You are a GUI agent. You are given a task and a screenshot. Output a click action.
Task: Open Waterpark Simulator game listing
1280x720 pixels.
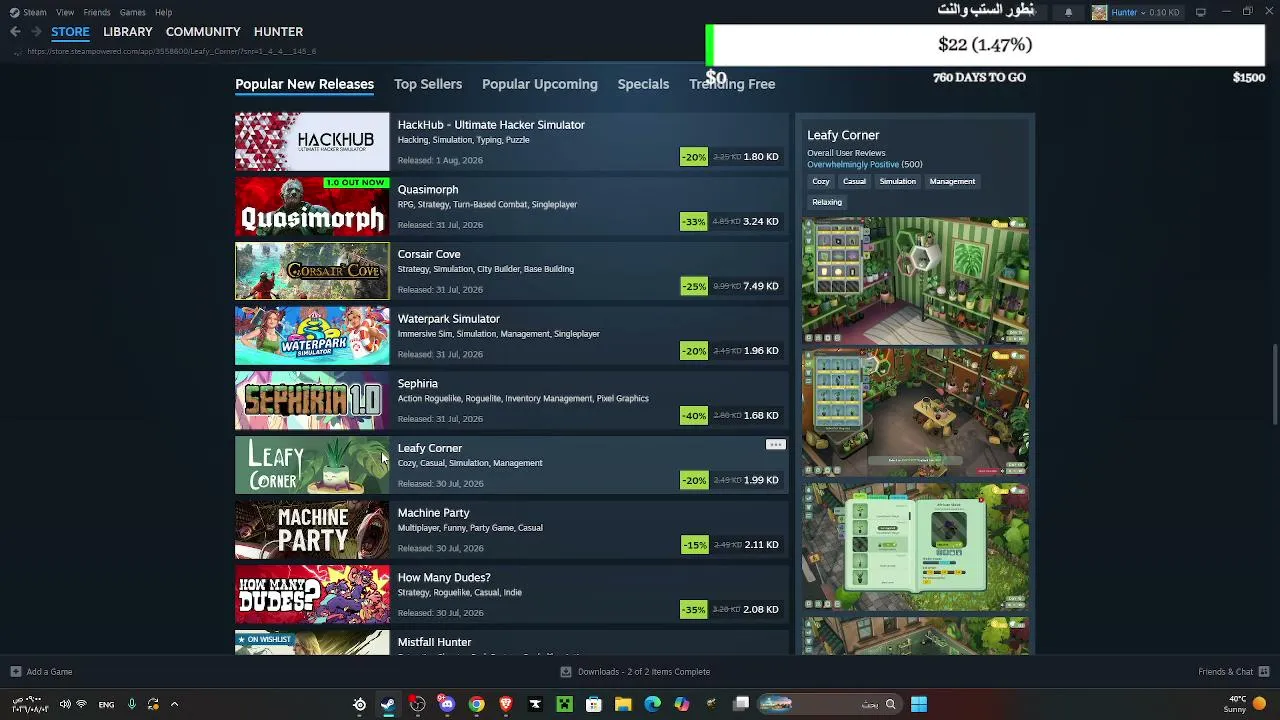tap(510, 336)
